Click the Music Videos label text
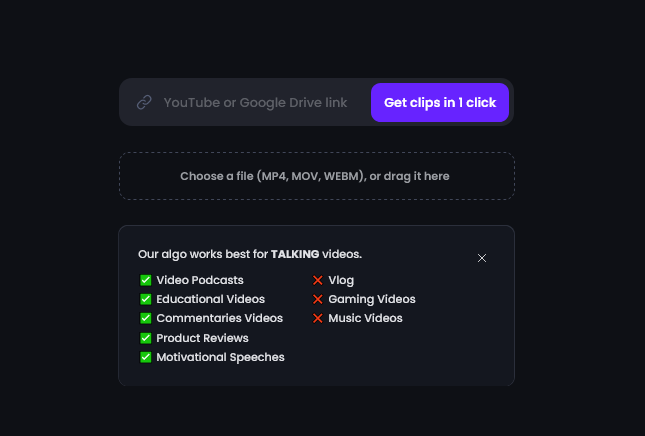The image size is (645, 436). [x=365, y=318]
